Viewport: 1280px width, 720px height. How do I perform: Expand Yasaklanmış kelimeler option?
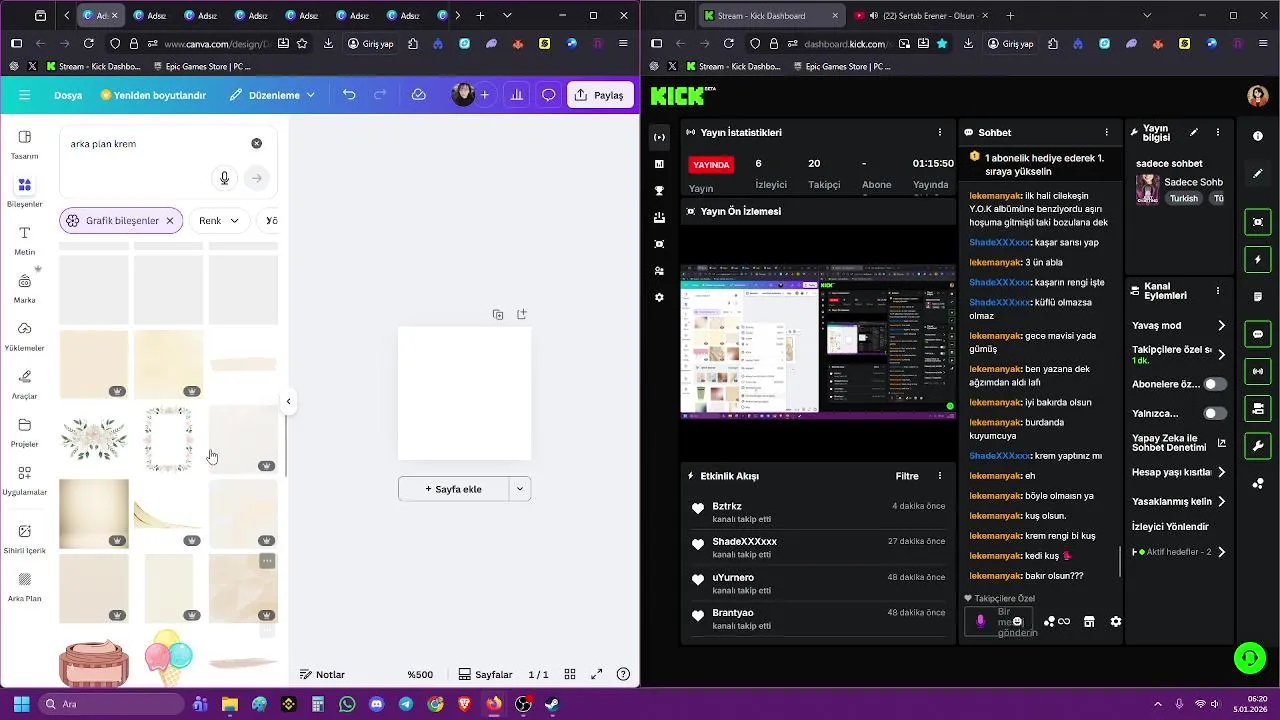[x=1221, y=501]
